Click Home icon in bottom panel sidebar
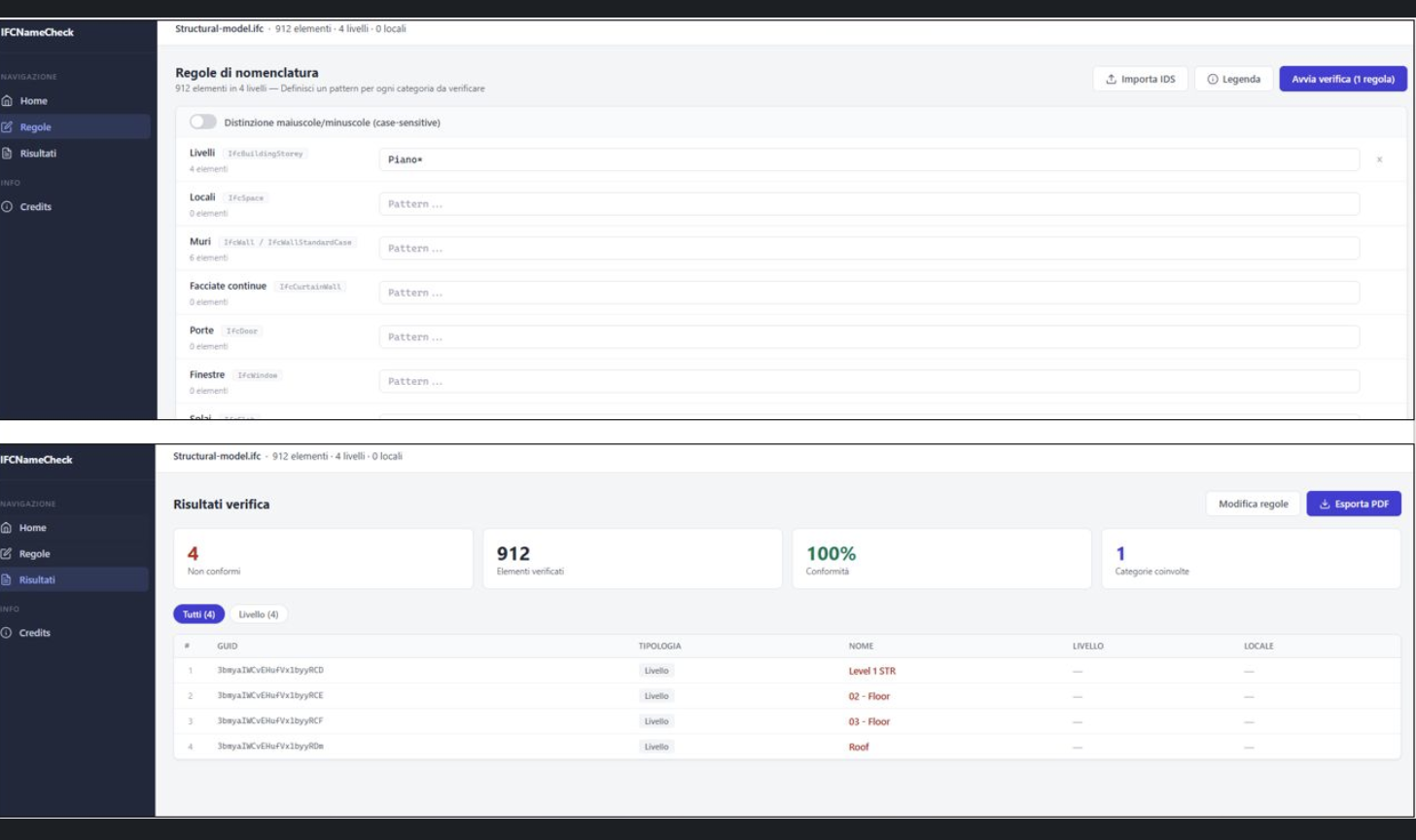1416x840 pixels. [x=9, y=528]
